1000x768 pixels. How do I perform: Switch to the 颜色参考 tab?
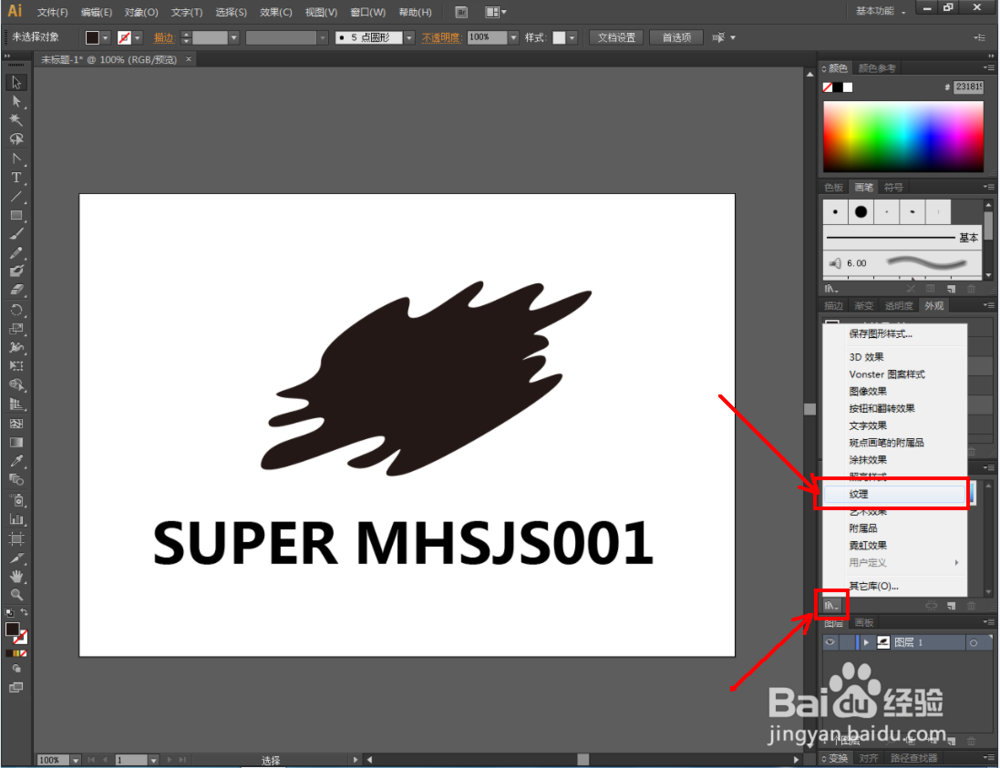[x=876, y=68]
